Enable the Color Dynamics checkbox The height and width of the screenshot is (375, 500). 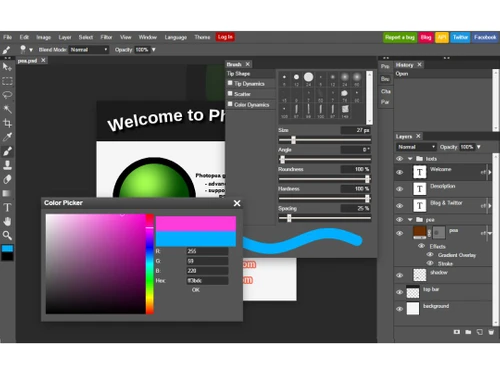coord(230,104)
